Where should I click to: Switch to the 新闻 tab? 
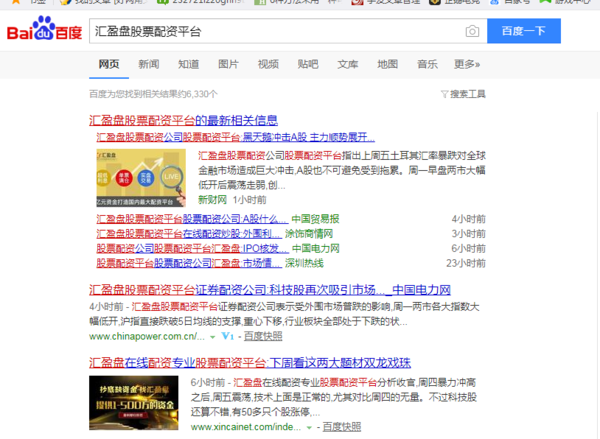[x=148, y=64]
